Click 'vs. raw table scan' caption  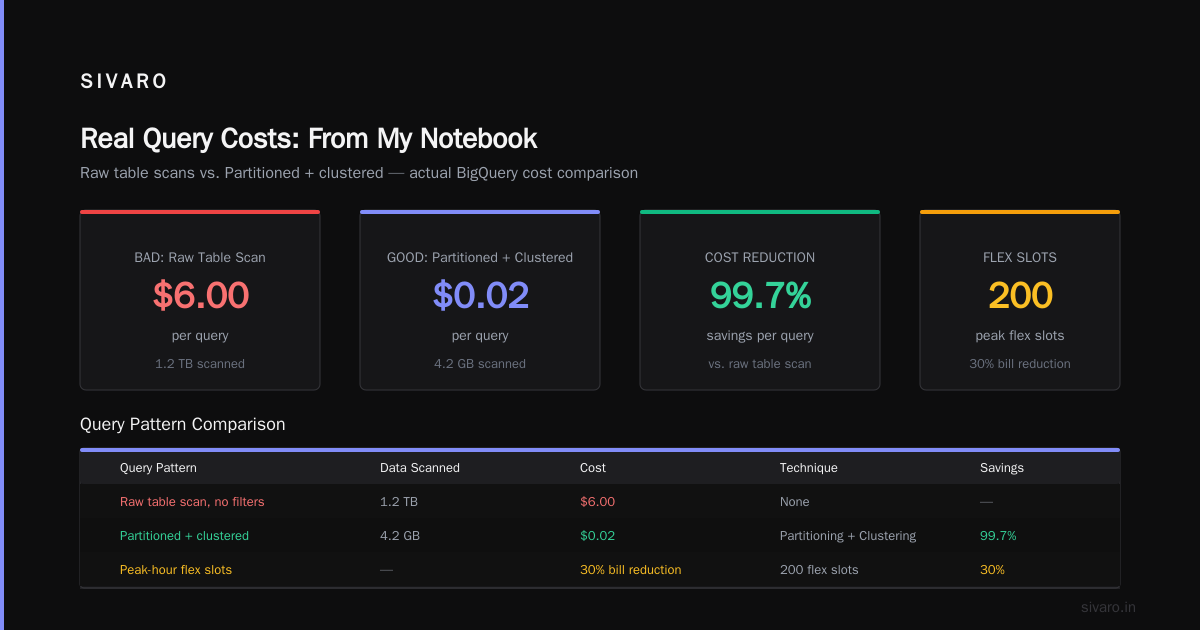pyautogui.click(x=760, y=364)
